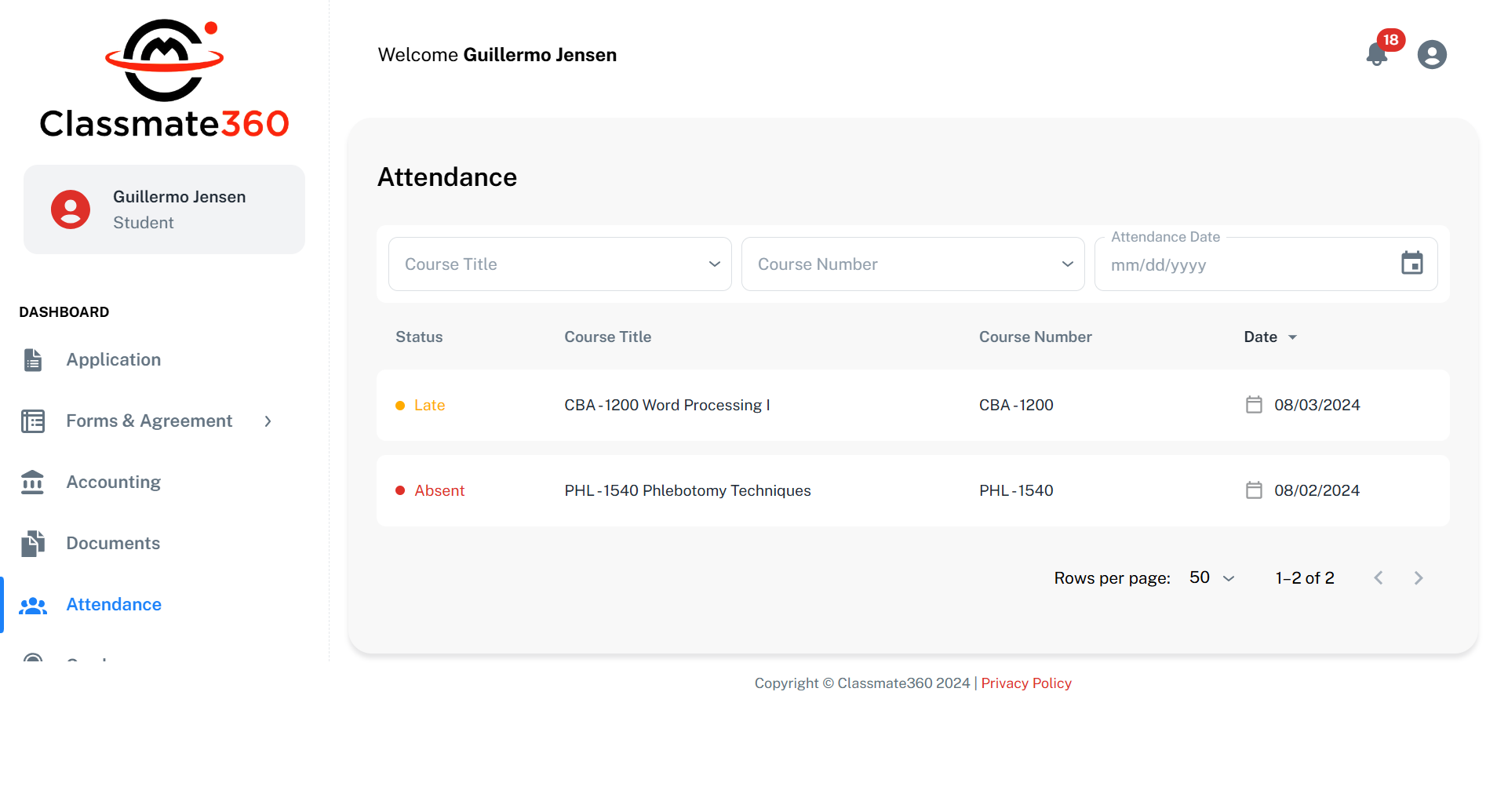The height and width of the screenshot is (812, 1497).
Task: Select Accounting in the sidebar menu
Action: coord(114,482)
